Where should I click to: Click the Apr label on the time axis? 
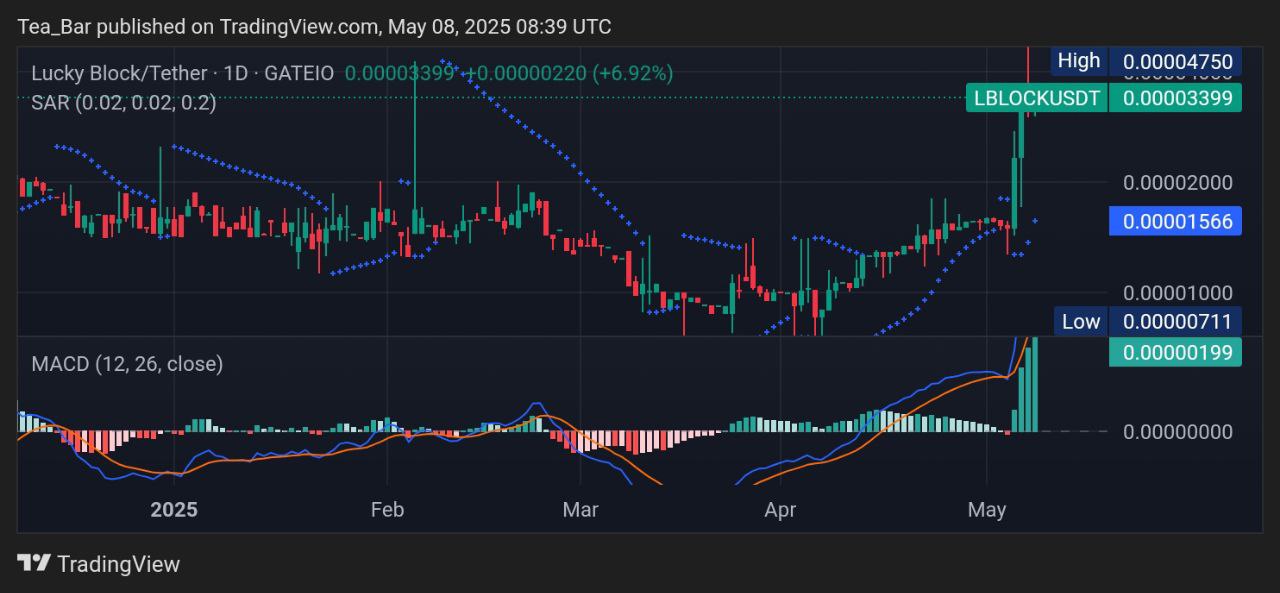[x=780, y=510]
